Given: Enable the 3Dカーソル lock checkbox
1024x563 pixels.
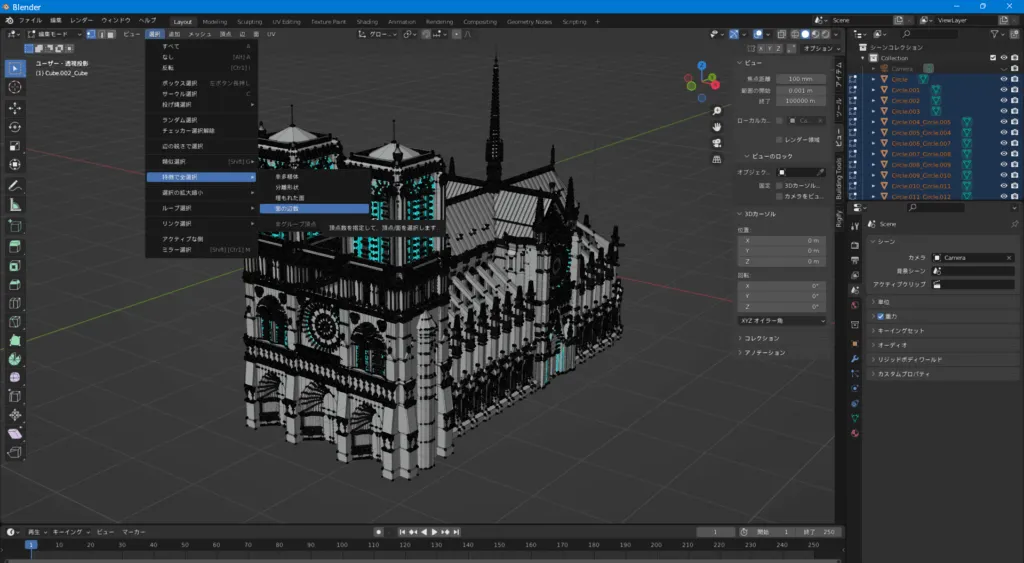Looking at the screenshot, I should pos(779,185).
